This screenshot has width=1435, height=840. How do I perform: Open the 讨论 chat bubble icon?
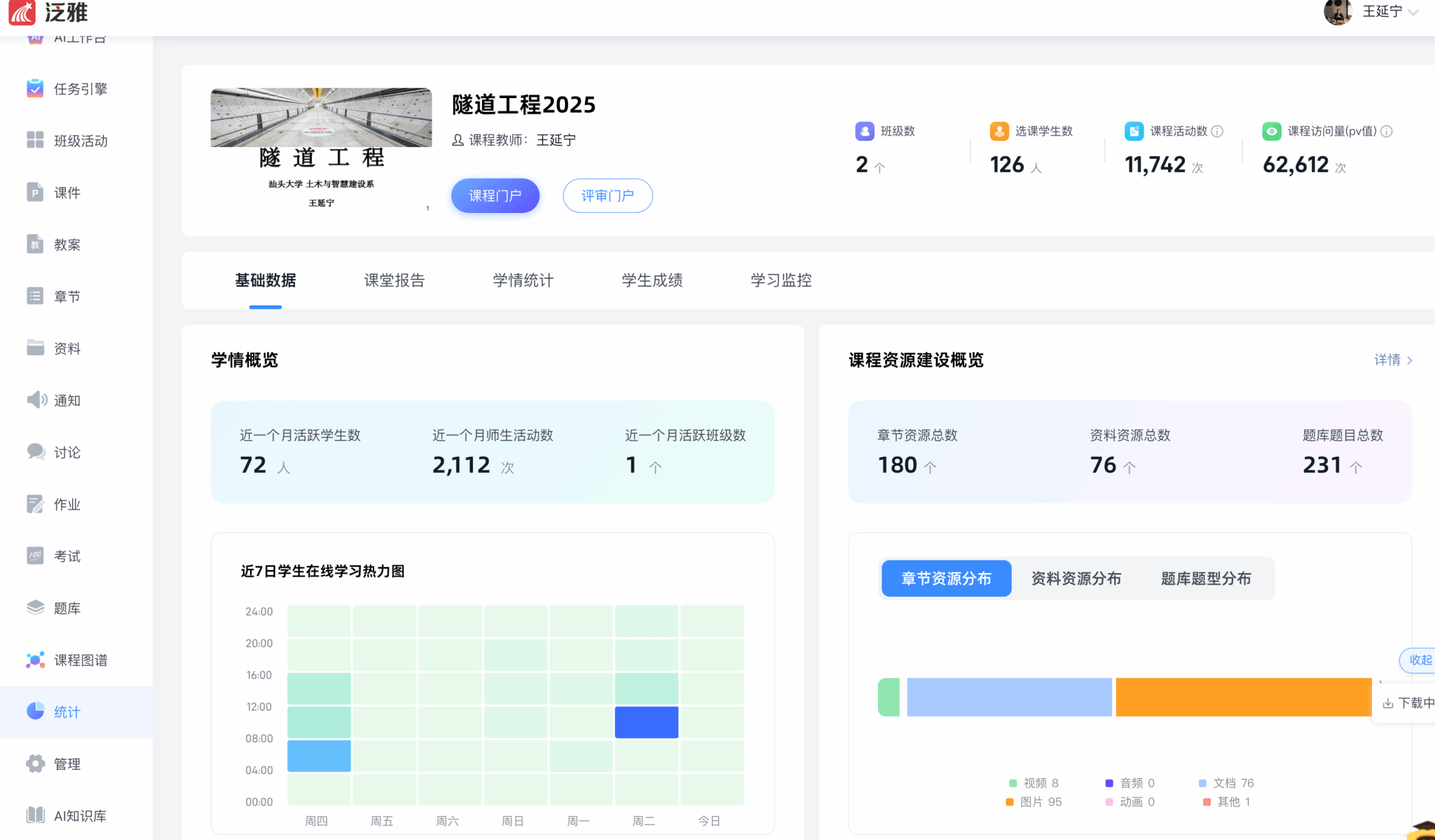(36, 451)
